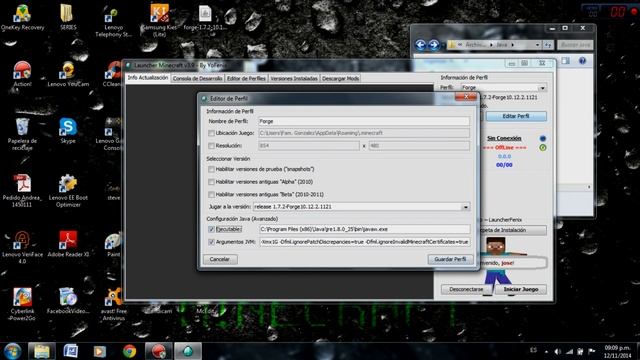Switch to Consola de Desarrollo tab
The image size is (640, 360).
[197, 78]
